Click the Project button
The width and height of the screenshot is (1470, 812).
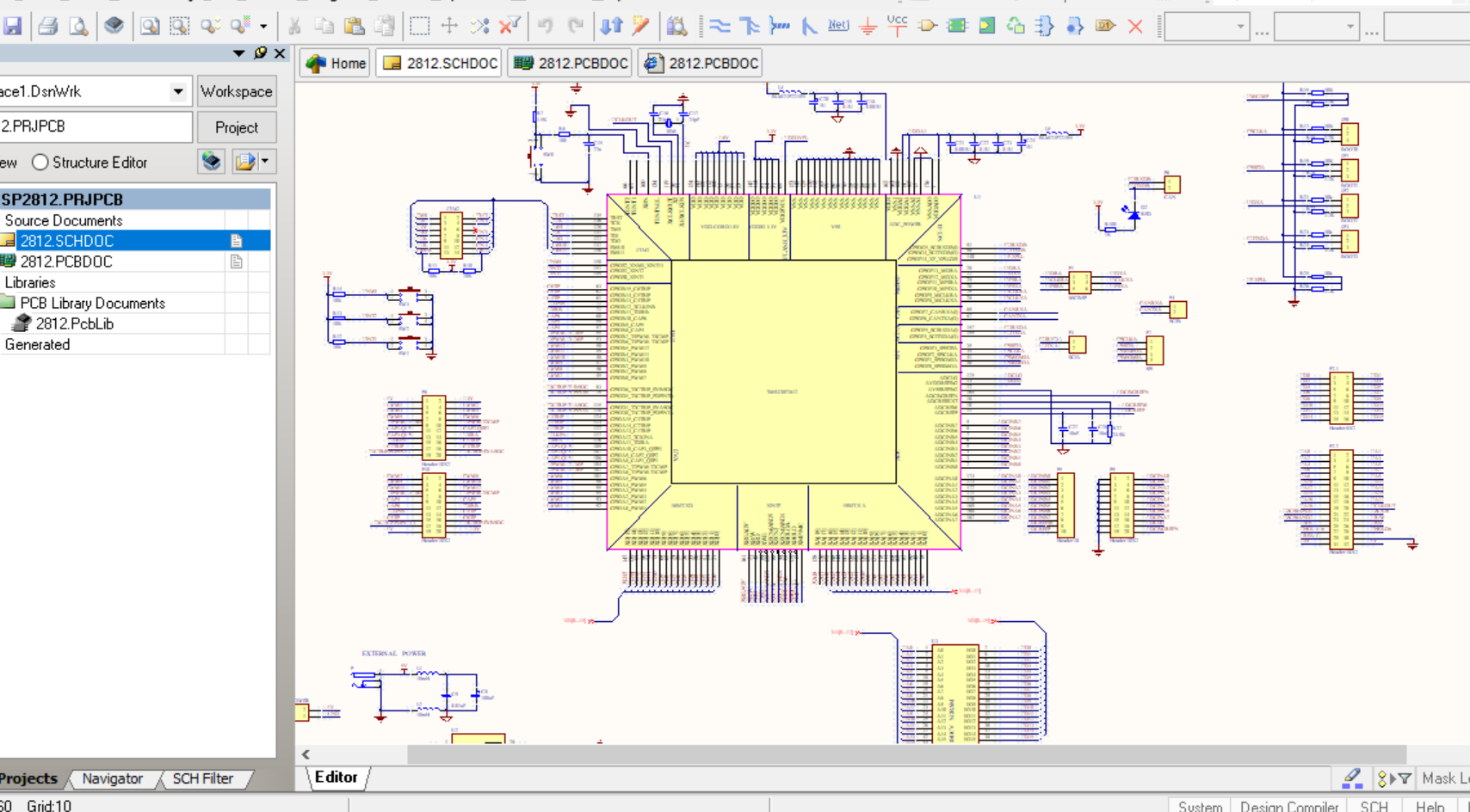(x=237, y=127)
